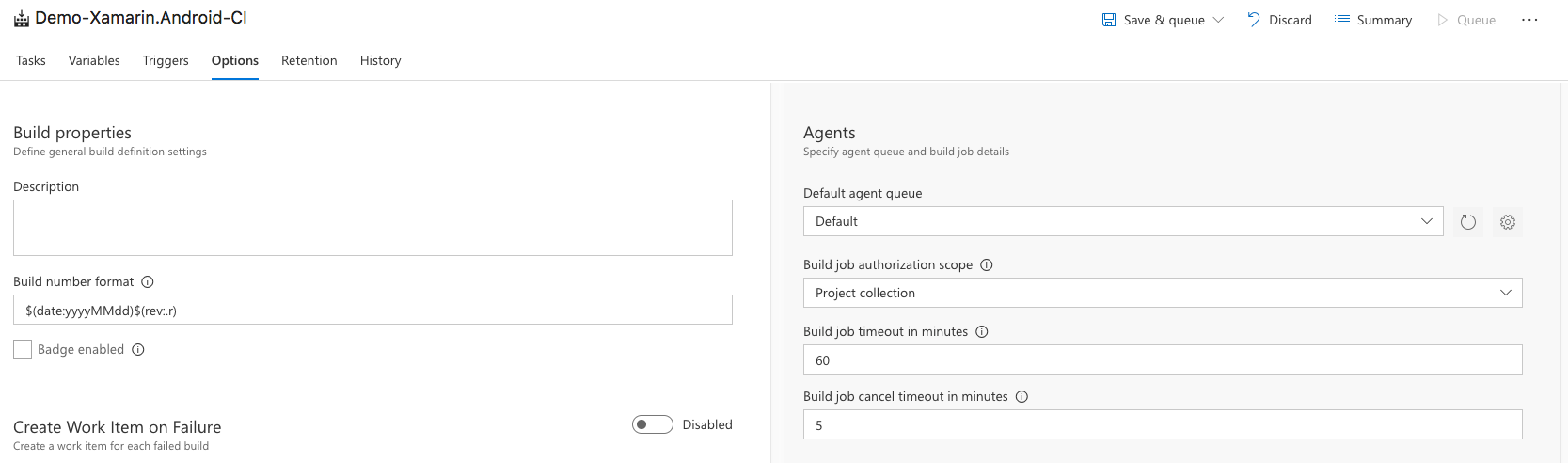The image size is (1568, 463).
Task: Select the Options tab
Action: [x=235, y=60]
